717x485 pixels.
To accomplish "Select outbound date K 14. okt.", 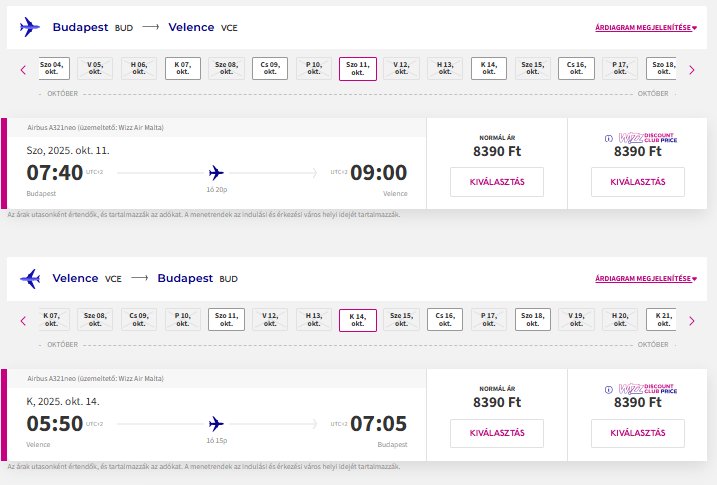I will tap(488, 69).
